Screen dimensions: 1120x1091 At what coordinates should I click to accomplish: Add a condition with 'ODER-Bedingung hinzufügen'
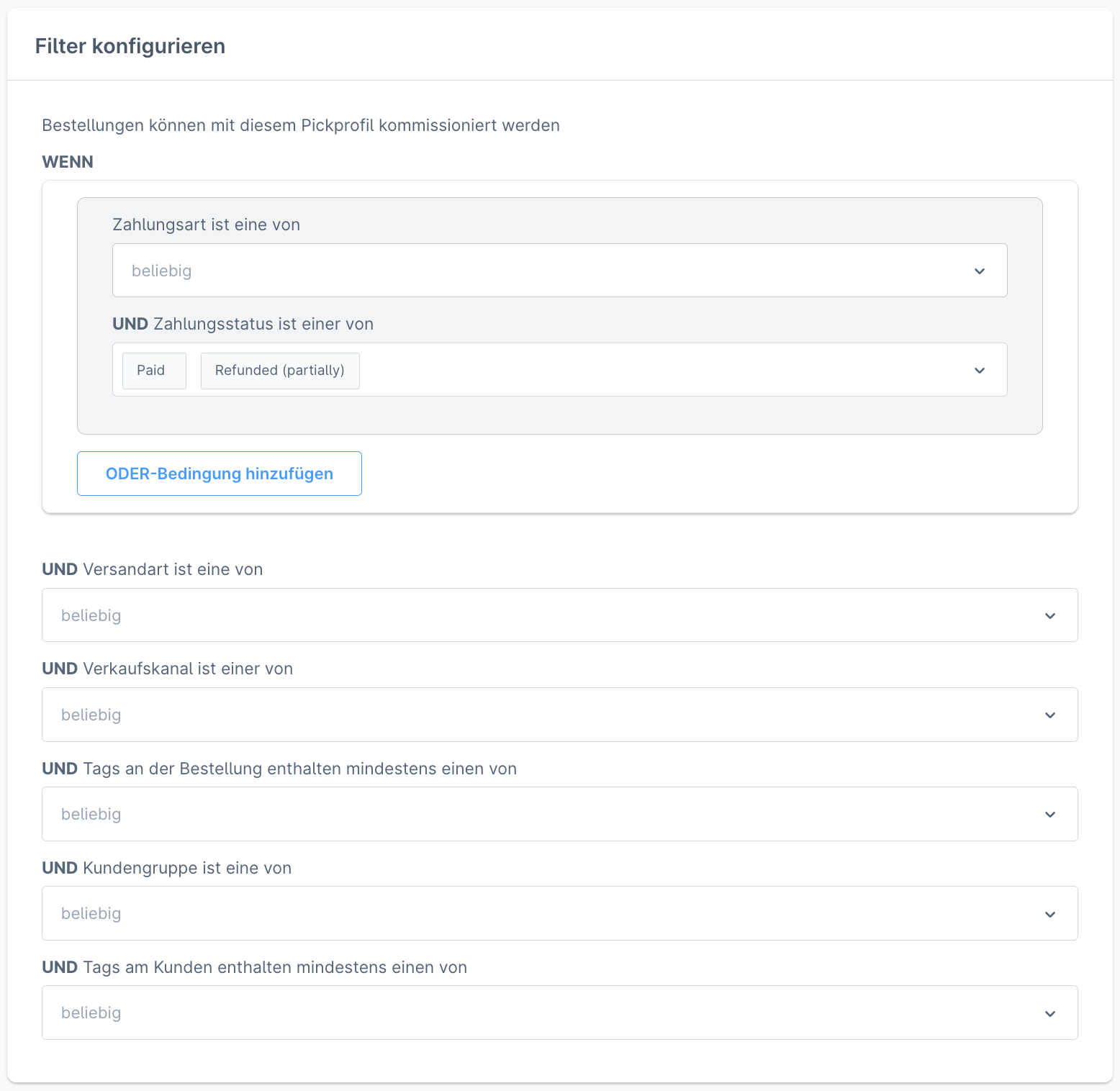point(220,474)
